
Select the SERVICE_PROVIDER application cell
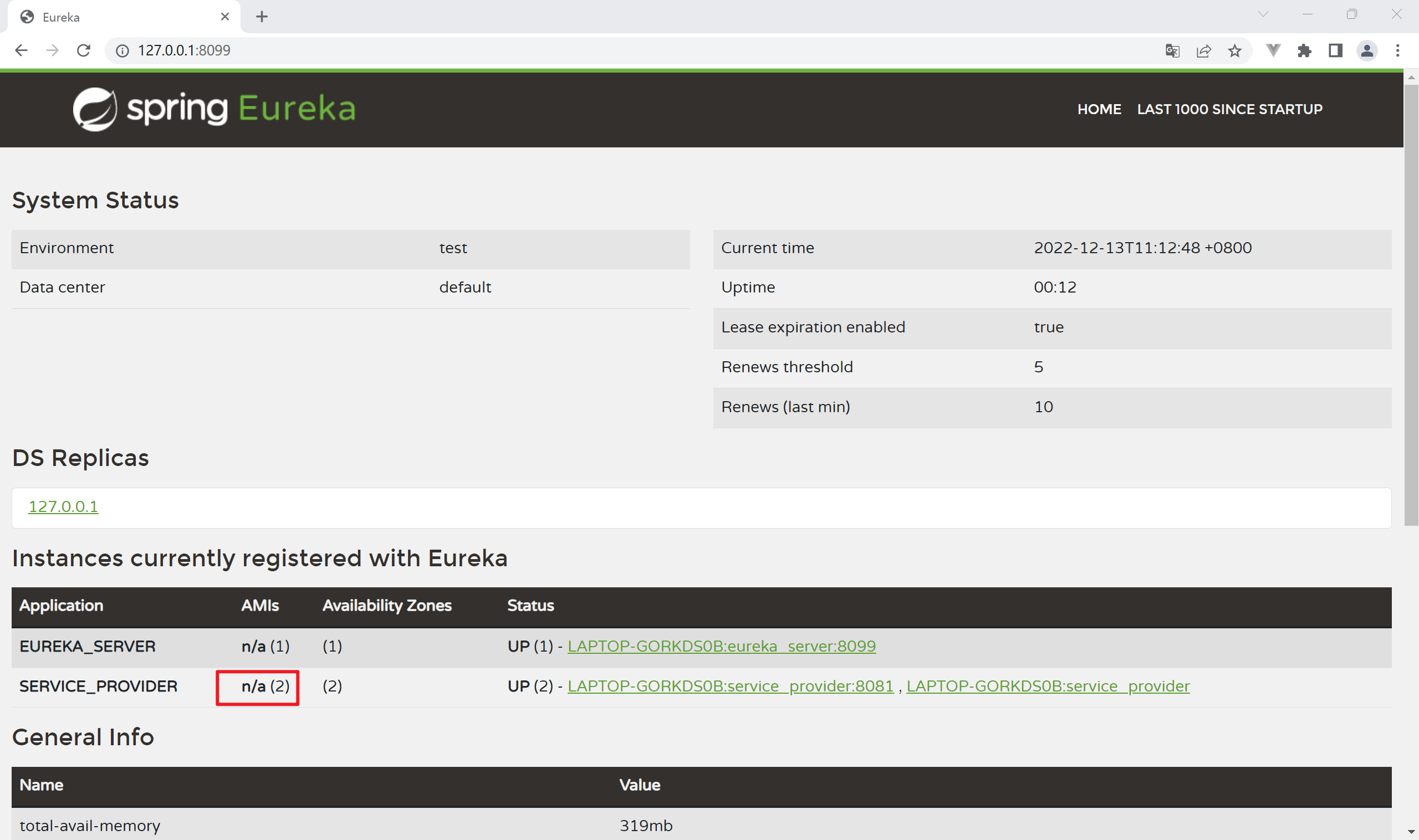[x=99, y=687]
